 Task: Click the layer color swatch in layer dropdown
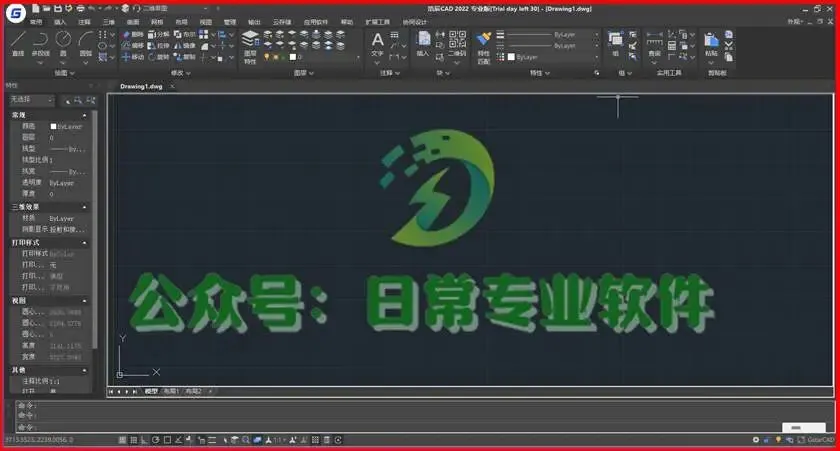click(x=292, y=57)
